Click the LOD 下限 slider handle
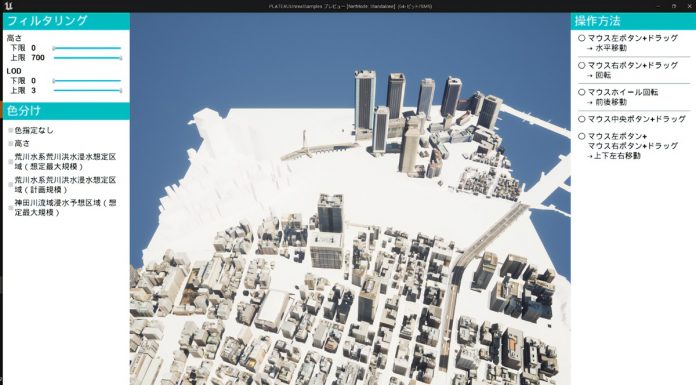696x385 pixels. (54, 81)
